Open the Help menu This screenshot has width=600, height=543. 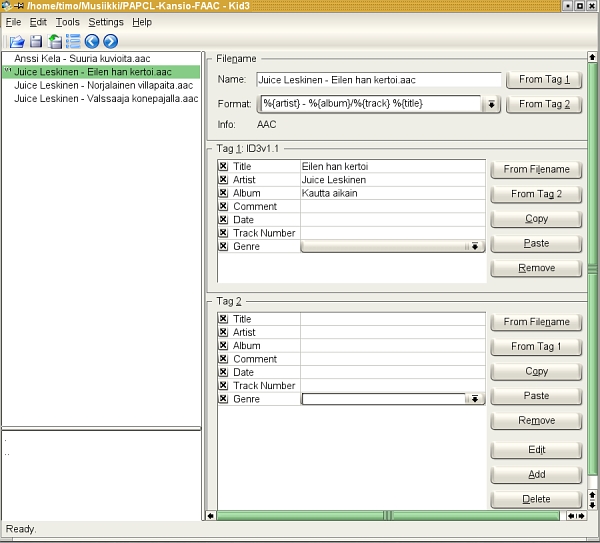[x=142, y=22]
